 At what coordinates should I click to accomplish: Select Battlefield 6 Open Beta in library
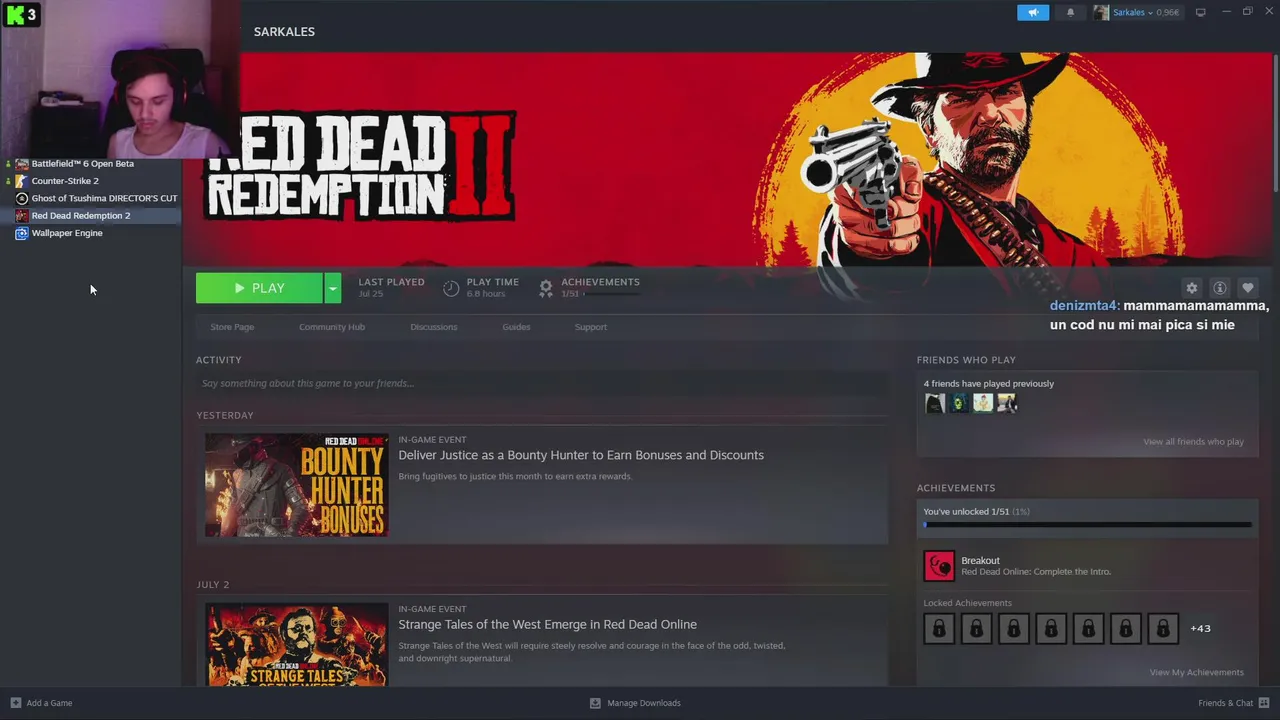point(82,163)
